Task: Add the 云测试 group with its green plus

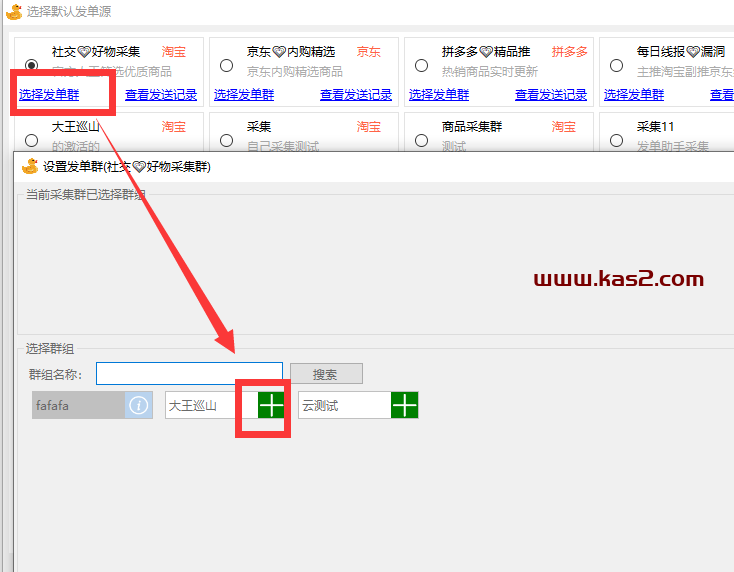Action: point(404,405)
